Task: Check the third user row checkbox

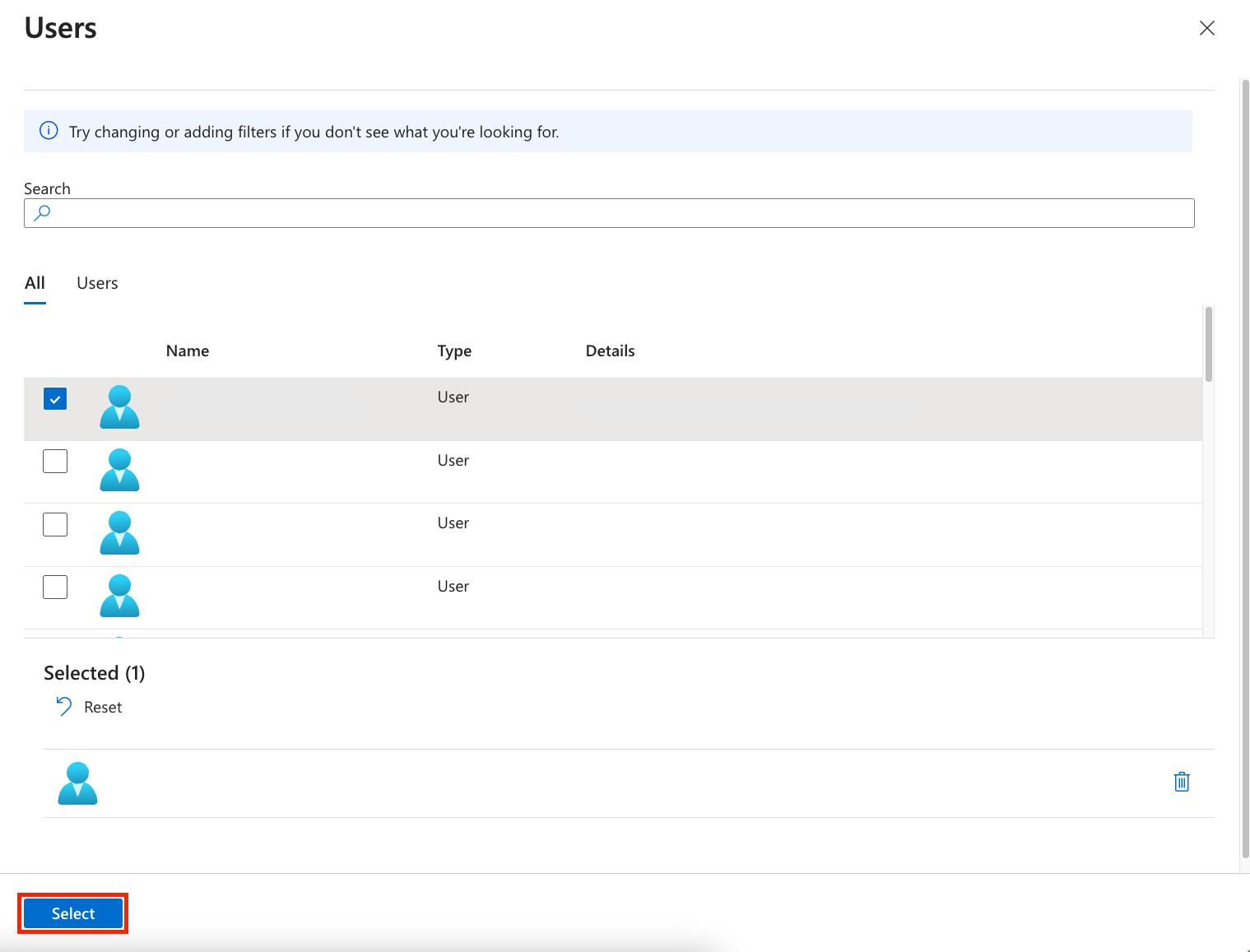Action: pos(55,524)
